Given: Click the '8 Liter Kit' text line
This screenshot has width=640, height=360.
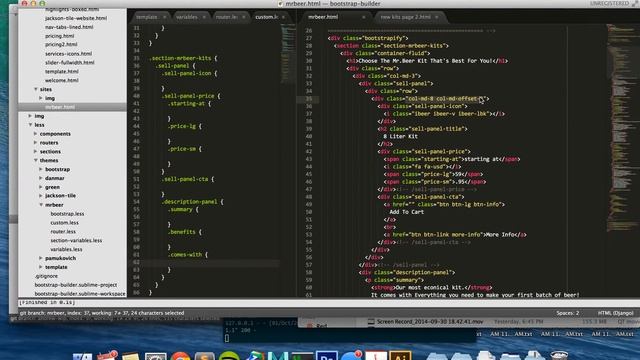Looking at the screenshot, I should [400, 136].
